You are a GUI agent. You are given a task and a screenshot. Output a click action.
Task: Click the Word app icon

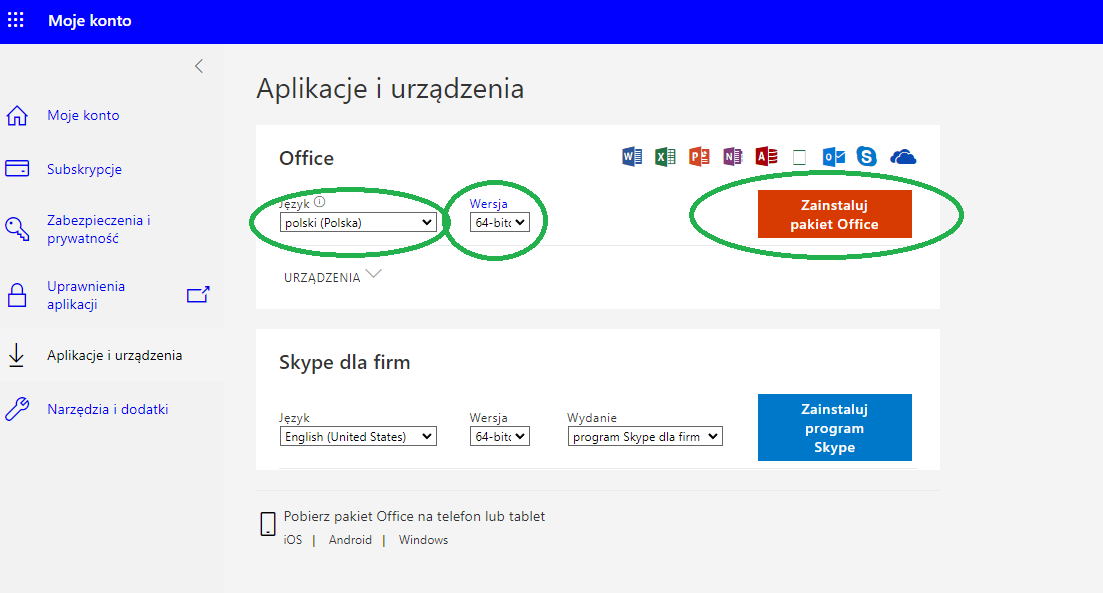coord(632,156)
